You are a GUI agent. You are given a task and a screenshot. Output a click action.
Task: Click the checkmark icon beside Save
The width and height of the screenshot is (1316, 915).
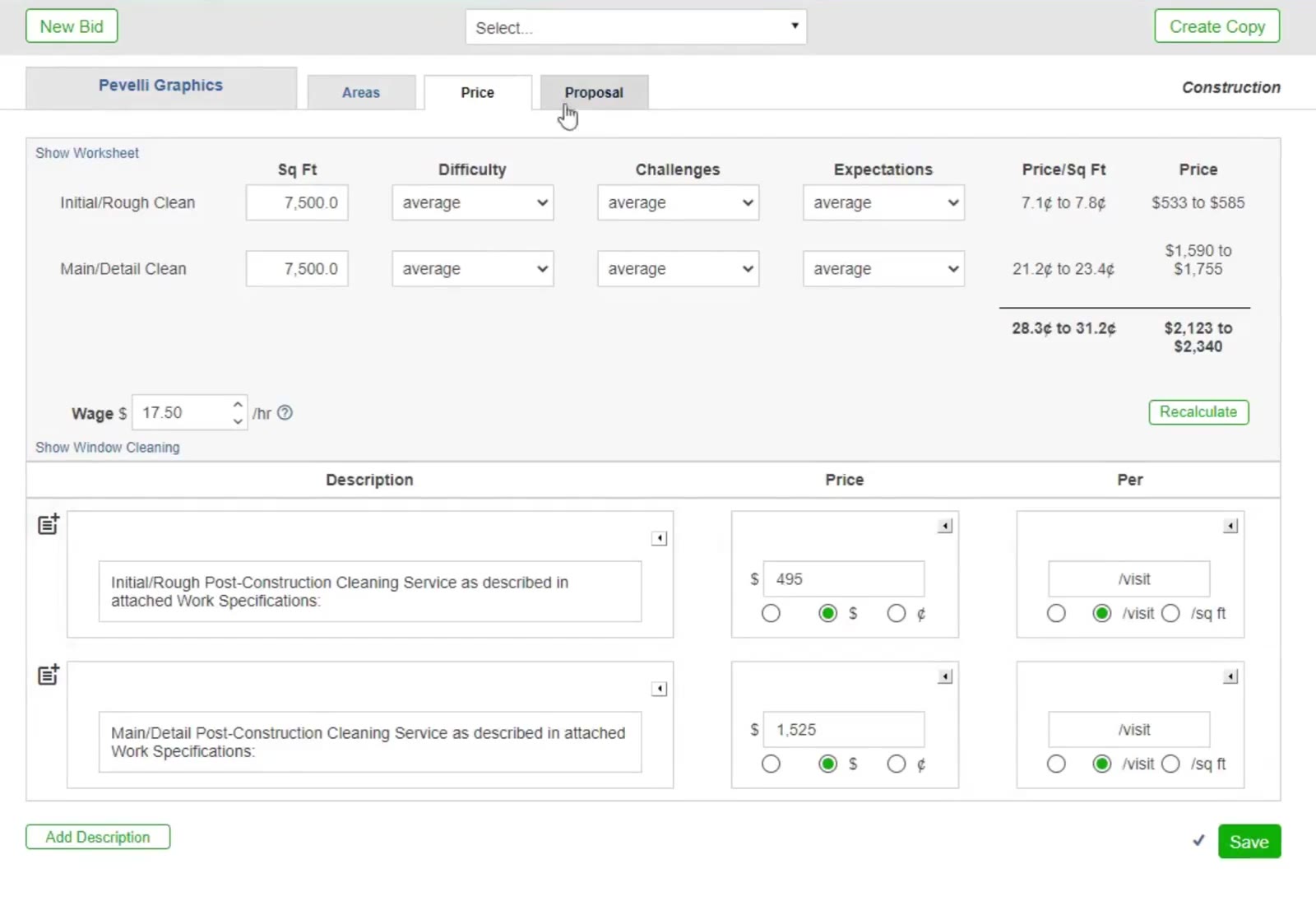coord(1198,841)
